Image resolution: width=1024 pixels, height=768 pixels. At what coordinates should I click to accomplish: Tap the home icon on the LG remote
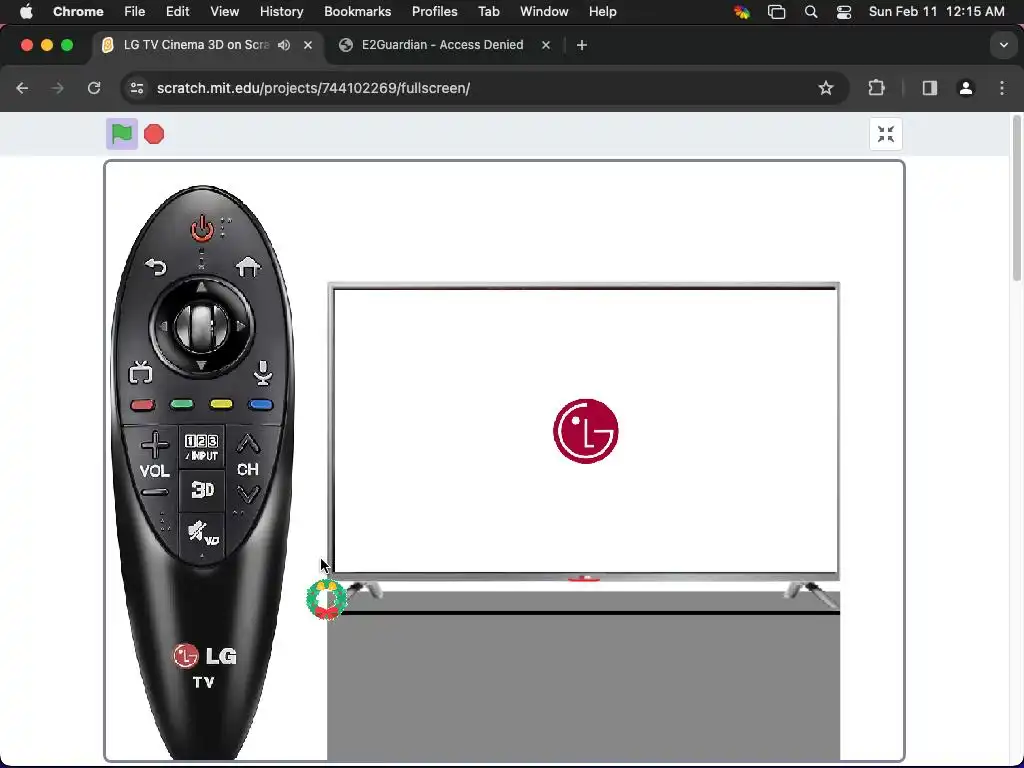248,267
